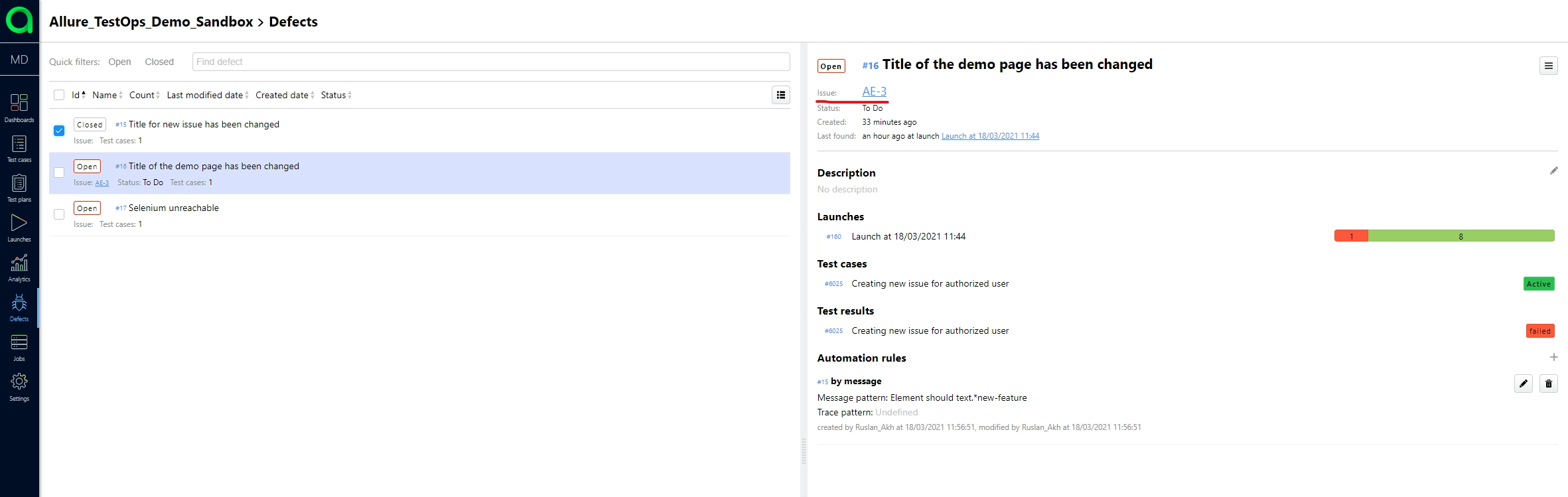Edit the 'by message' automation rule
The height and width of the screenshot is (497, 1568).
1523,384
